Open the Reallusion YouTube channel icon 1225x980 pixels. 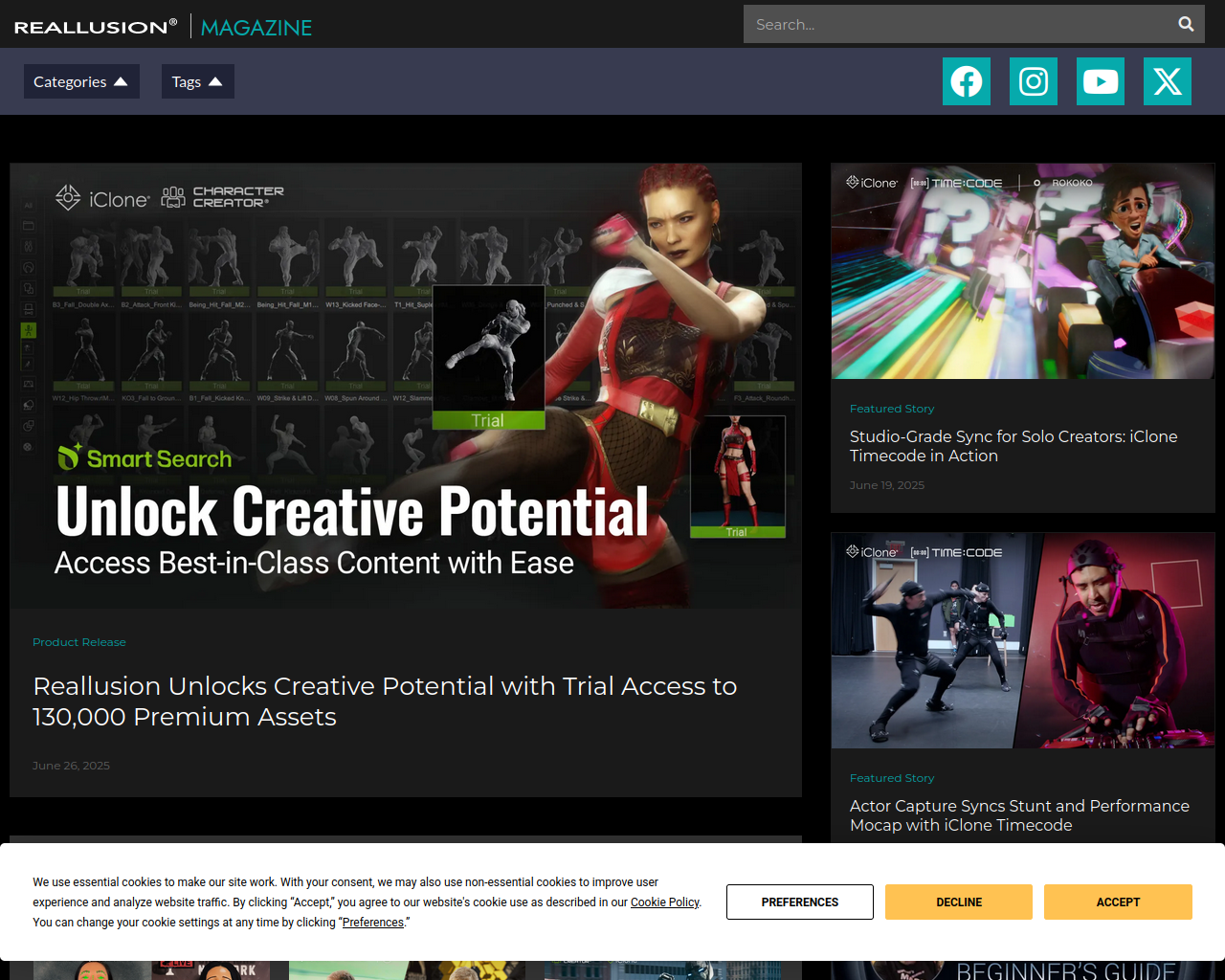pyautogui.click(x=1101, y=81)
